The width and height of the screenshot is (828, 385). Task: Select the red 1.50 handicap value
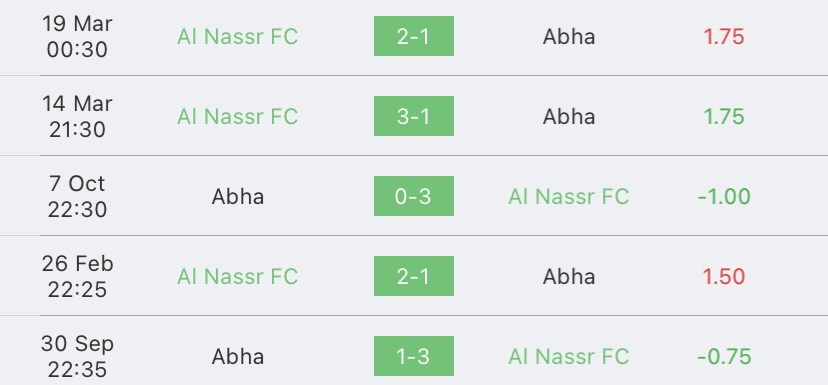pyautogui.click(x=724, y=276)
